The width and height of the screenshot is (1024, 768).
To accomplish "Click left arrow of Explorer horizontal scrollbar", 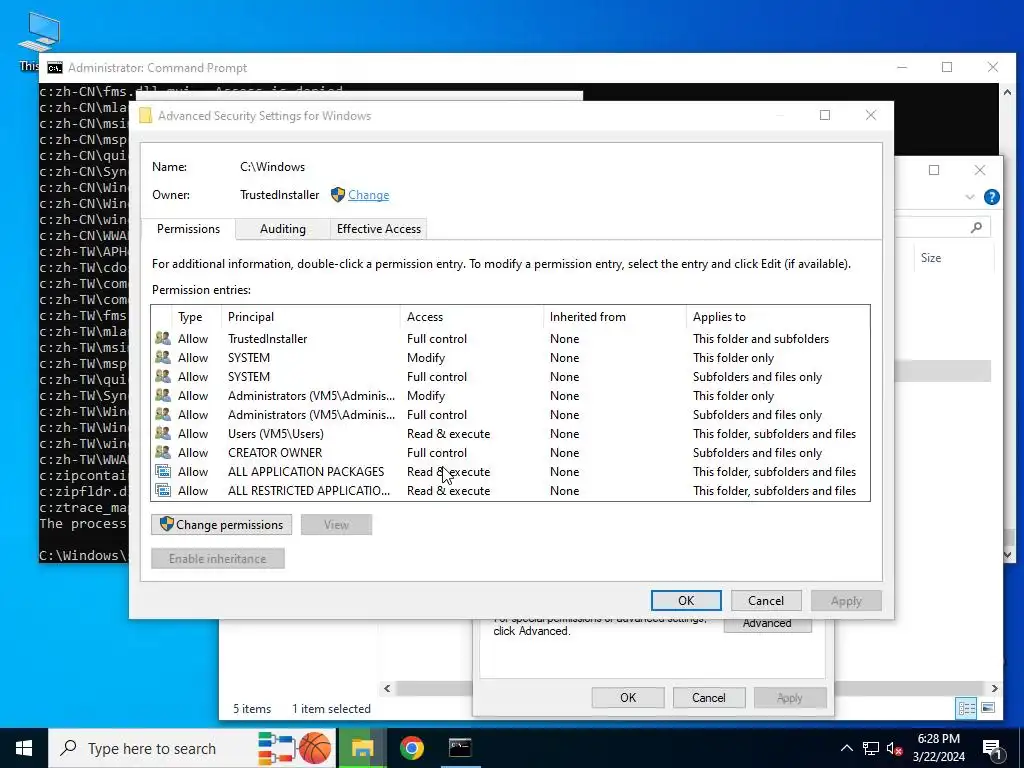I will (387, 688).
